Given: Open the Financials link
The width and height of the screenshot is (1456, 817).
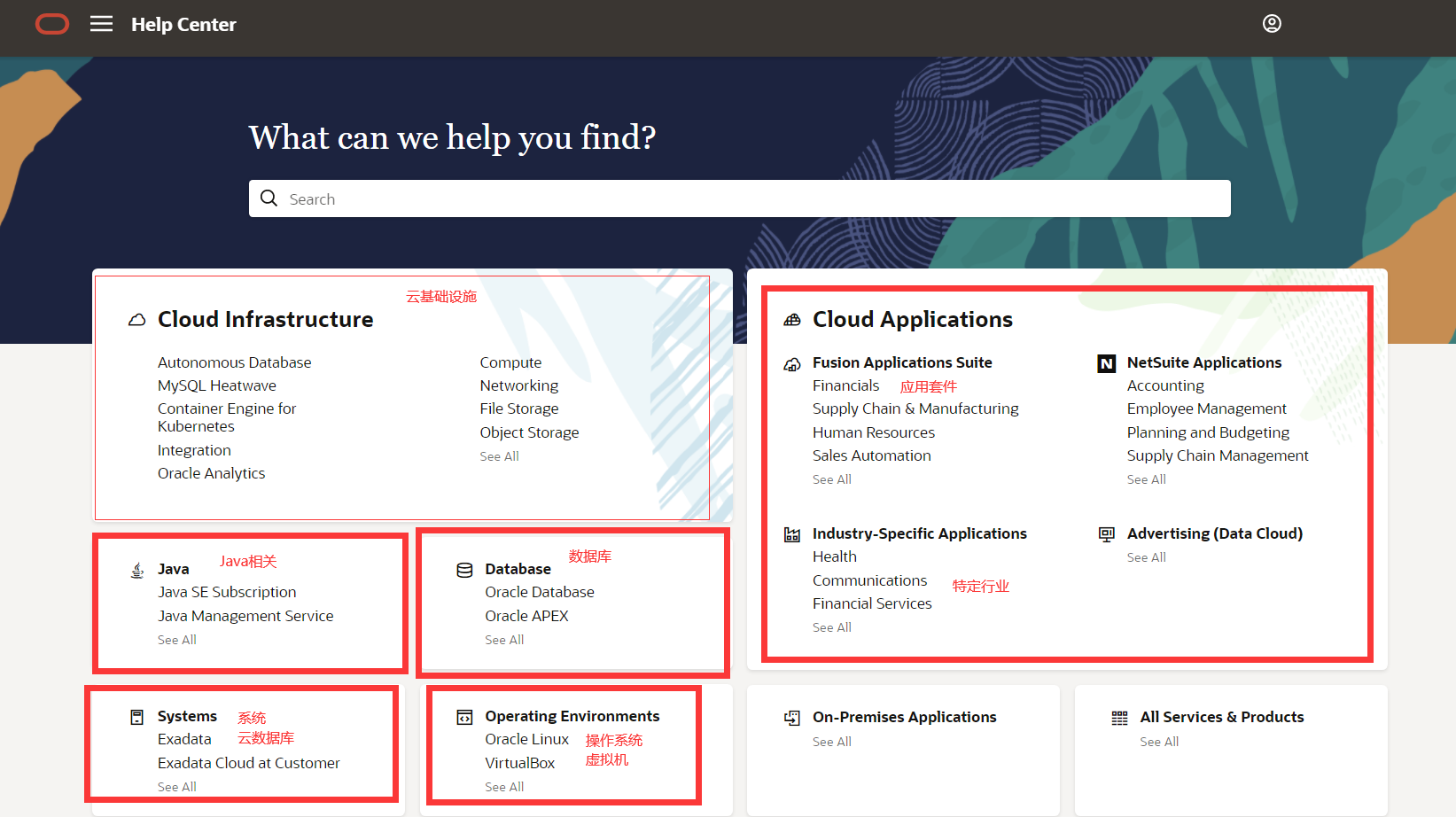Looking at the screenshot, I should coord(846,385).
